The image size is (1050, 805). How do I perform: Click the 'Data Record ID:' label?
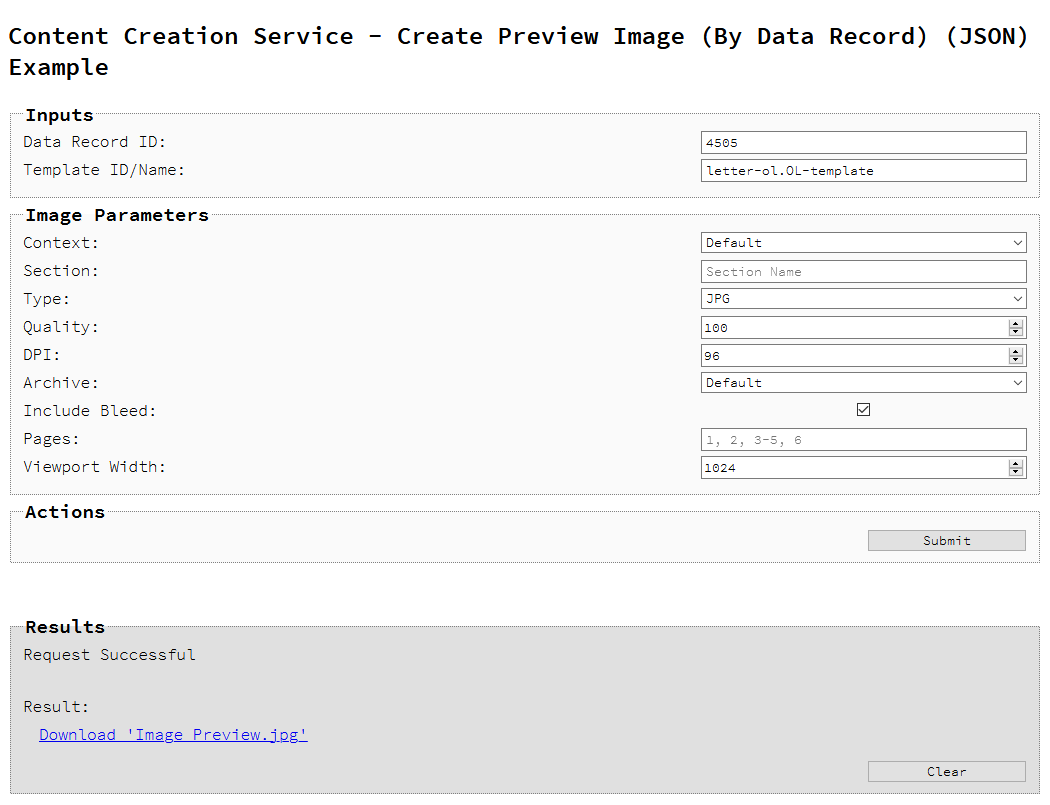(94, 142)
